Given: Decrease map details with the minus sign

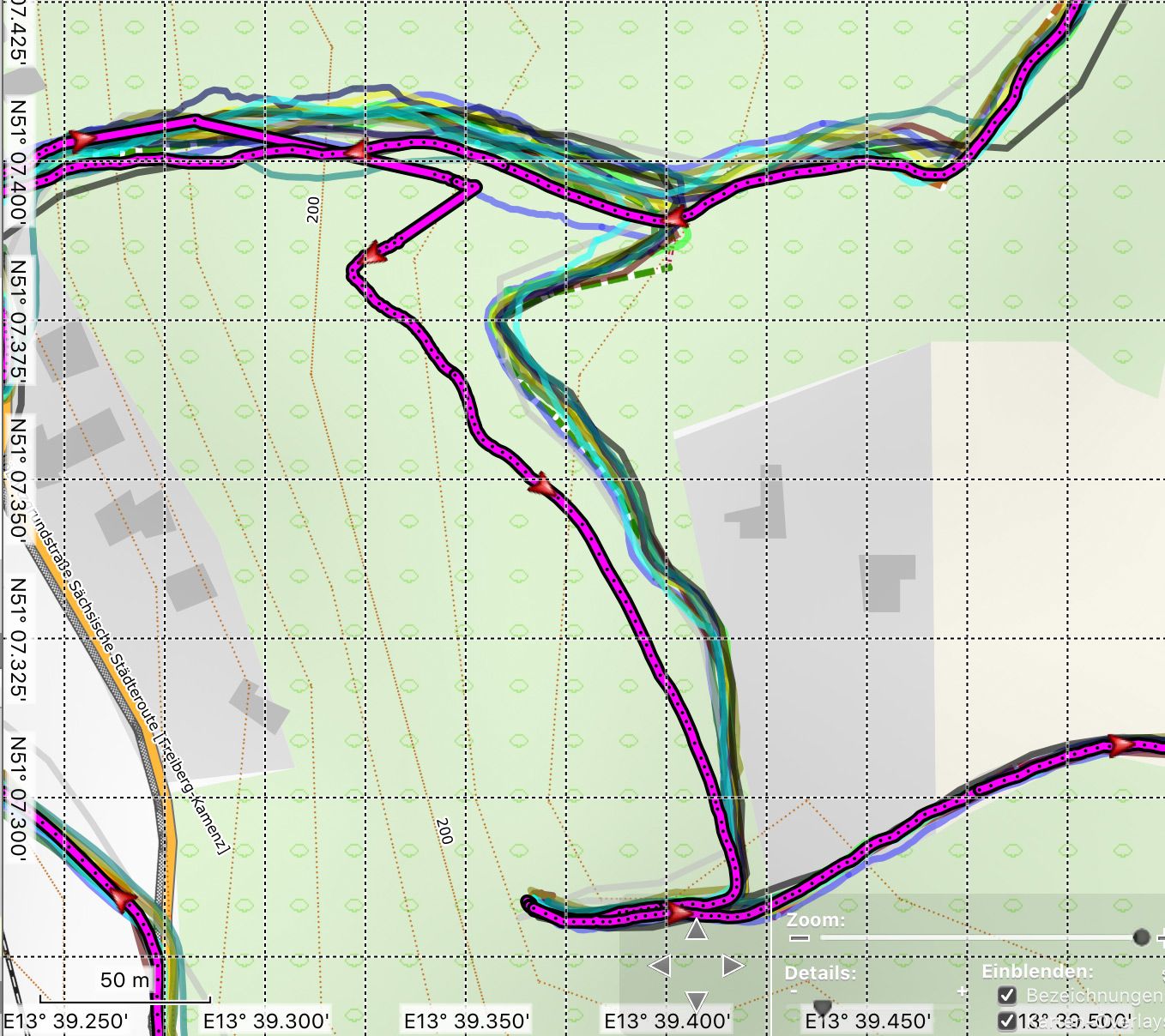Looking at the screenshot, I should click(x=794, y=991).
